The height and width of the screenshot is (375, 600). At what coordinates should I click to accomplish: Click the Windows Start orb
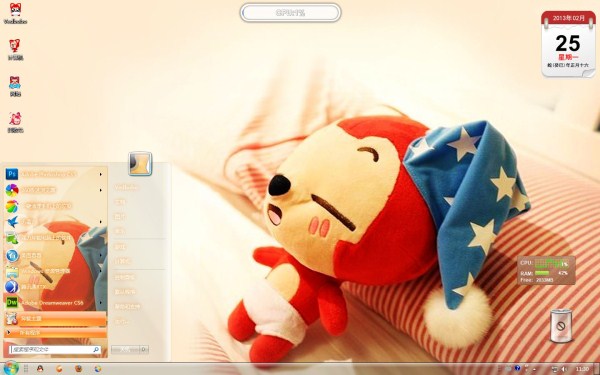[x=10, y=368]
